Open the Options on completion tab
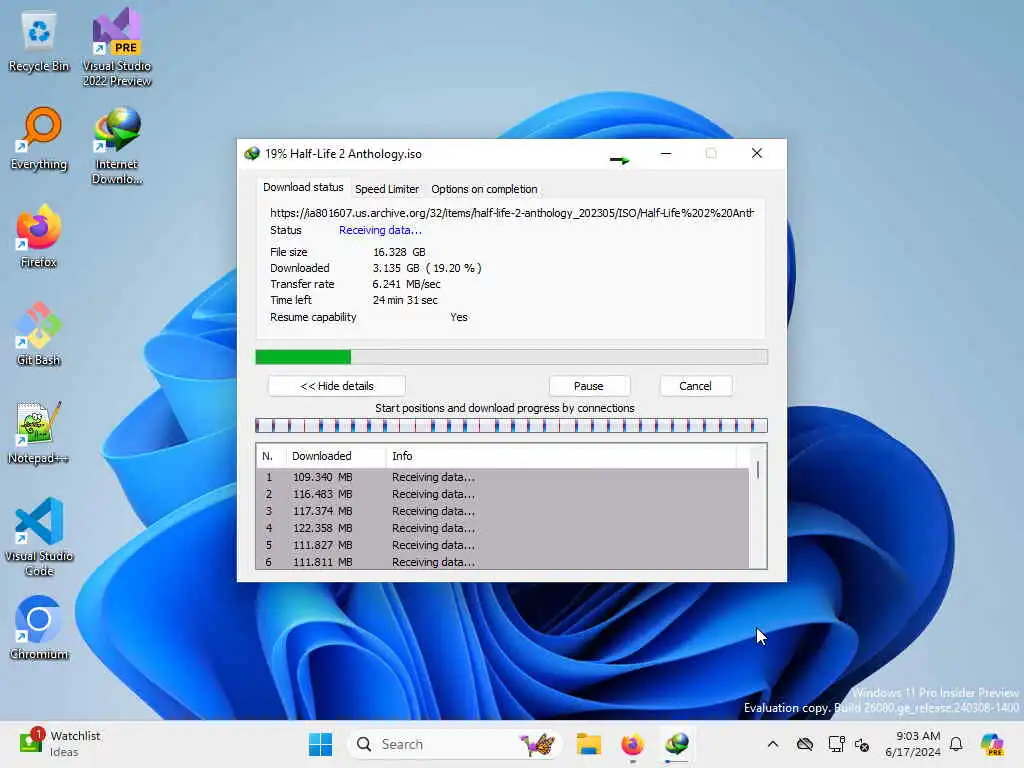 (484, 189)
